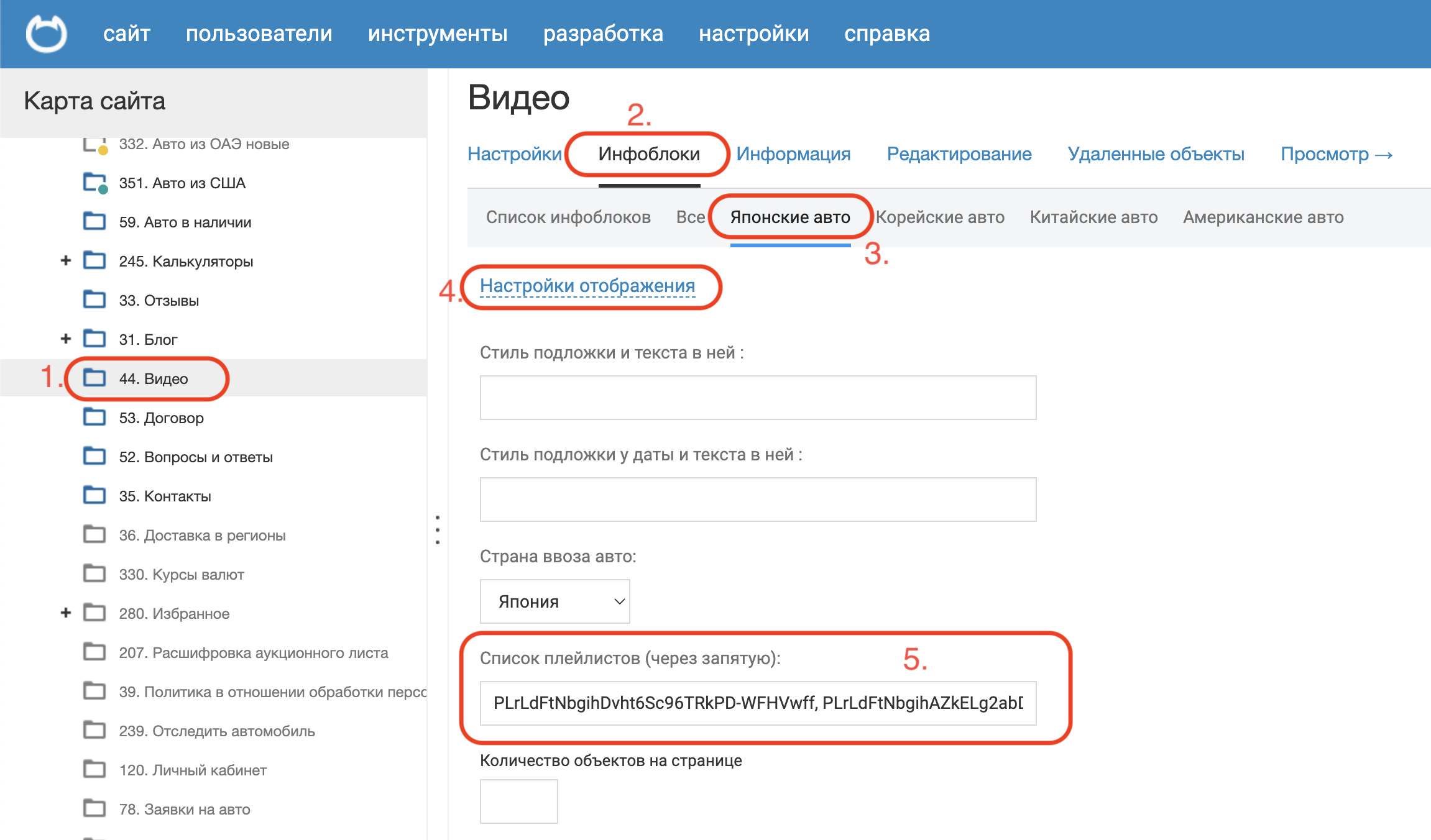Select 53. Договор in site map
The image size is (1431, 840).
click(x=162, y=418)
